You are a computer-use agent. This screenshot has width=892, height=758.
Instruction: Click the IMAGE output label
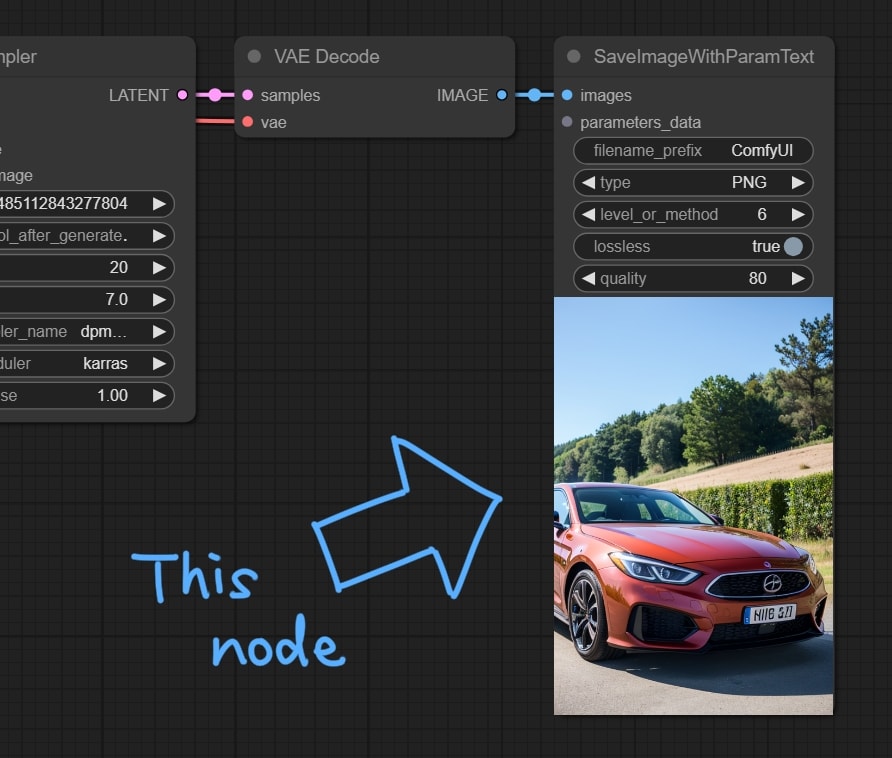click(462, 95)
